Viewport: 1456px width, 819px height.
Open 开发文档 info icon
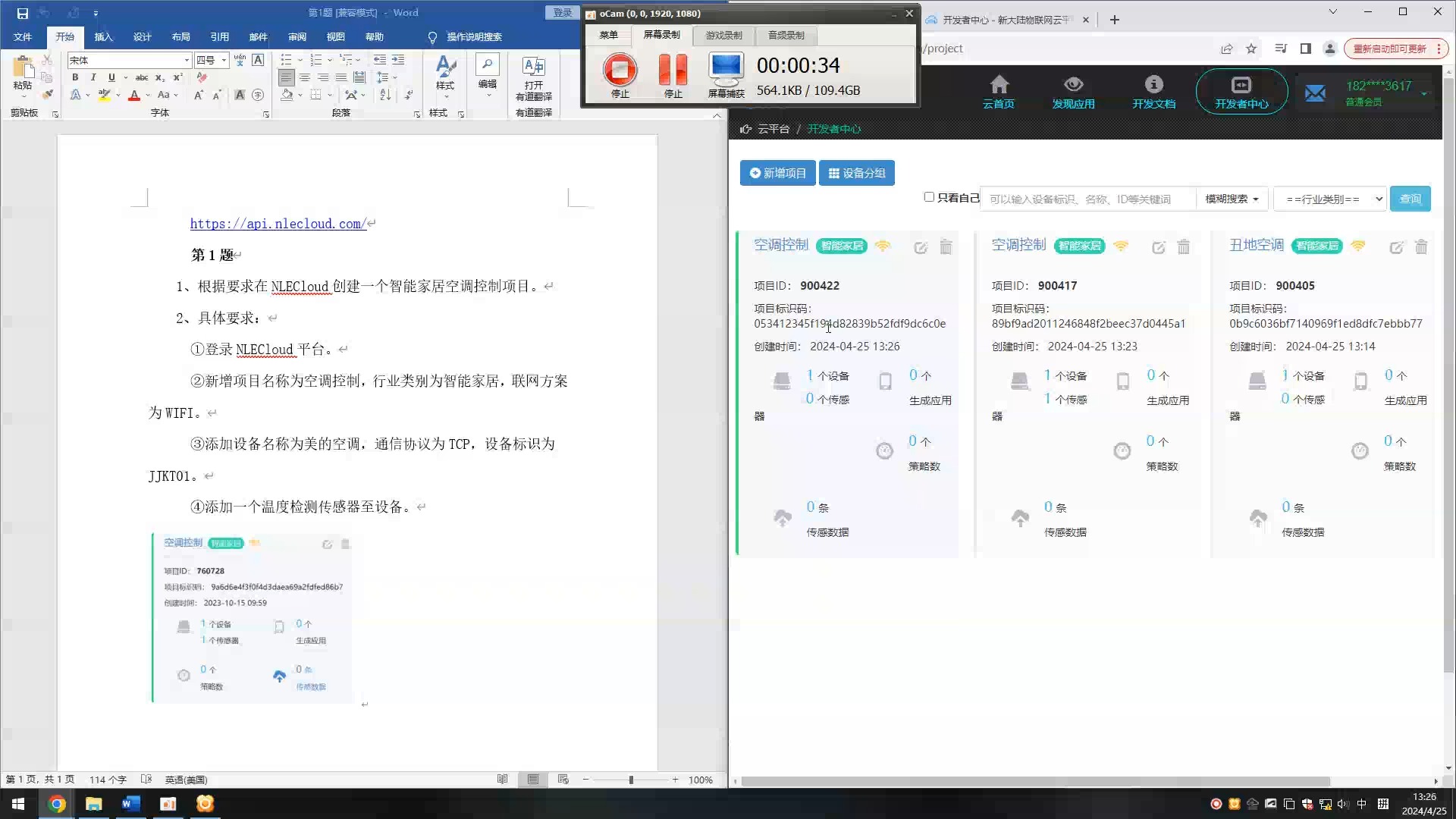tap(1153, 84)
